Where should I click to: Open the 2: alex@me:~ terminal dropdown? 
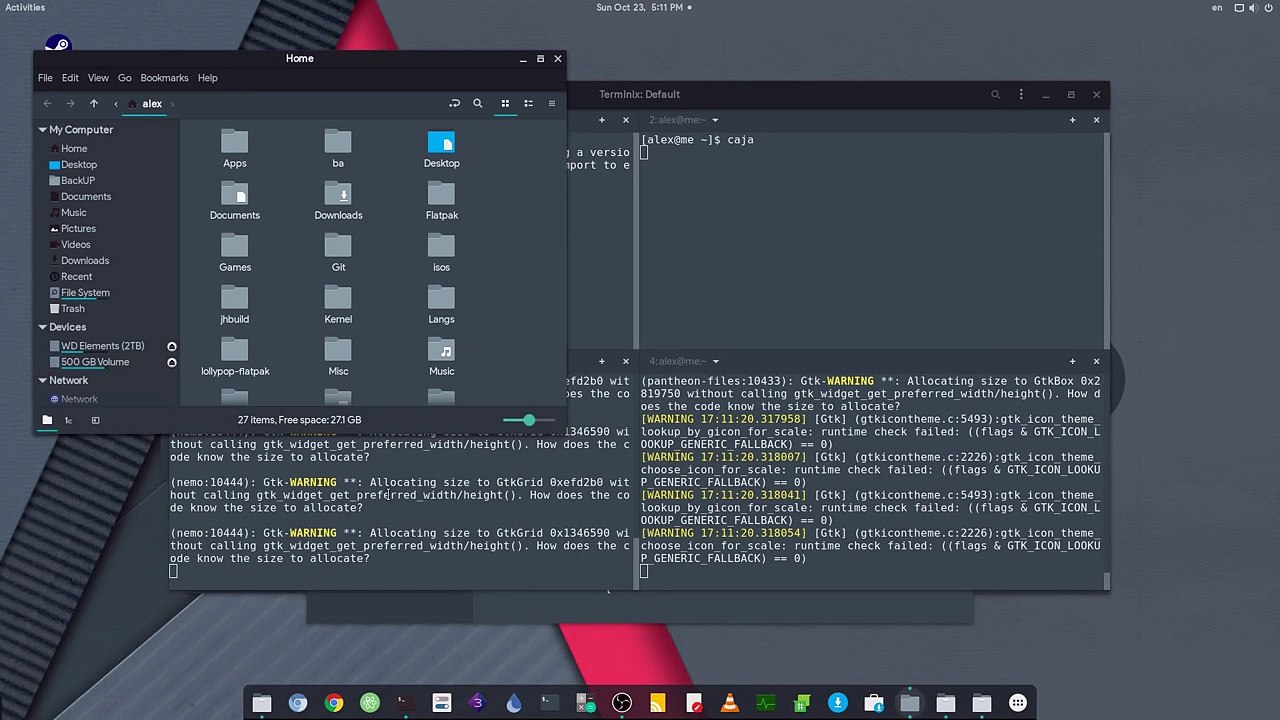click(684, 120)
